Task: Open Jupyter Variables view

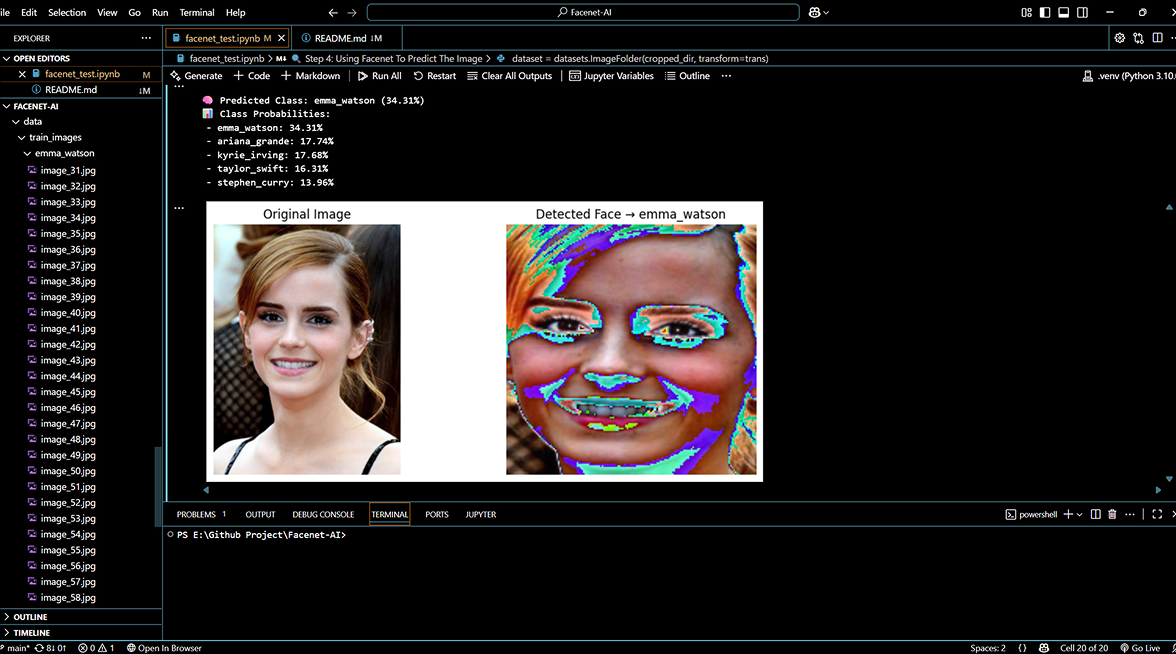Action: click(x=611, y=76)
